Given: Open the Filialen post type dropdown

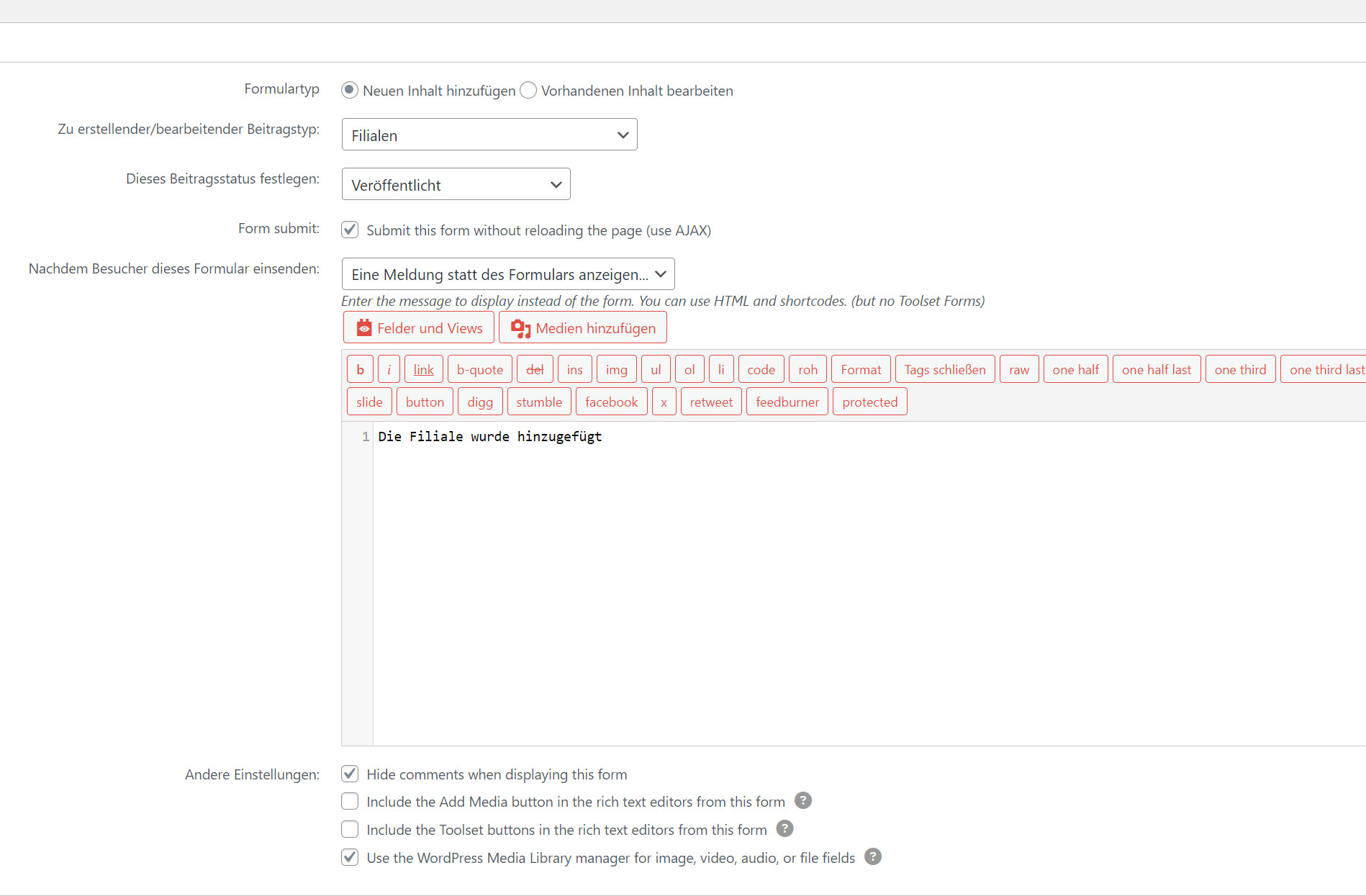Looking at the screenshot, I should [x=489, y=135].
